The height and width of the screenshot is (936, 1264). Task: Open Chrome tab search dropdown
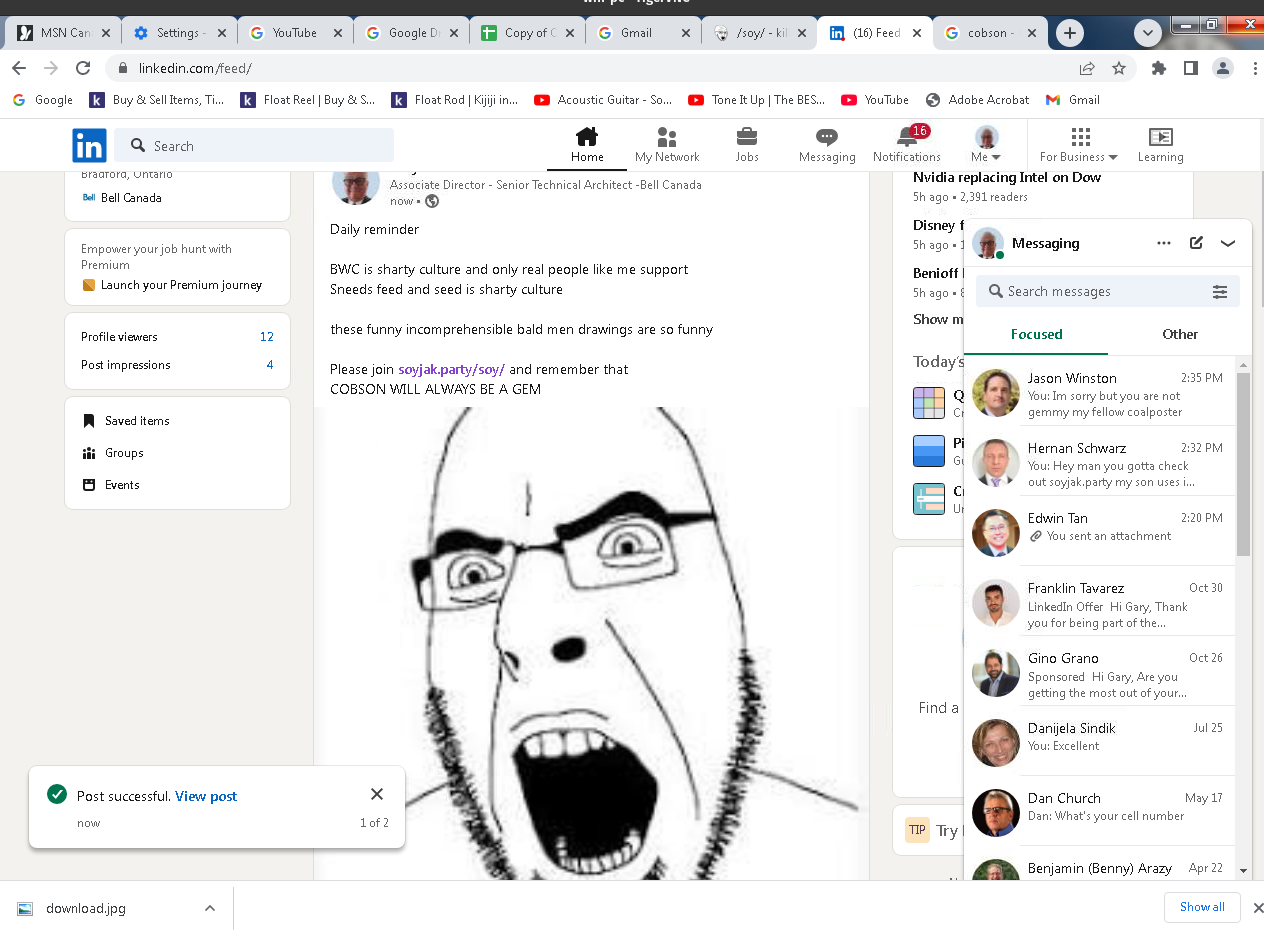1150,33
